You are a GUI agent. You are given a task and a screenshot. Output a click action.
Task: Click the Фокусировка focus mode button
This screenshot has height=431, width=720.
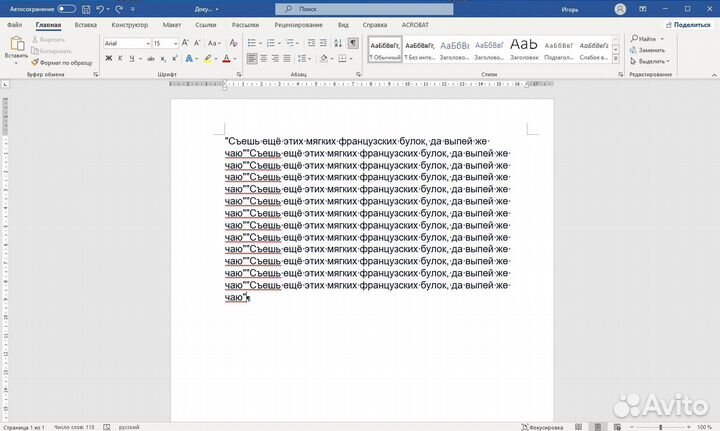542,427
